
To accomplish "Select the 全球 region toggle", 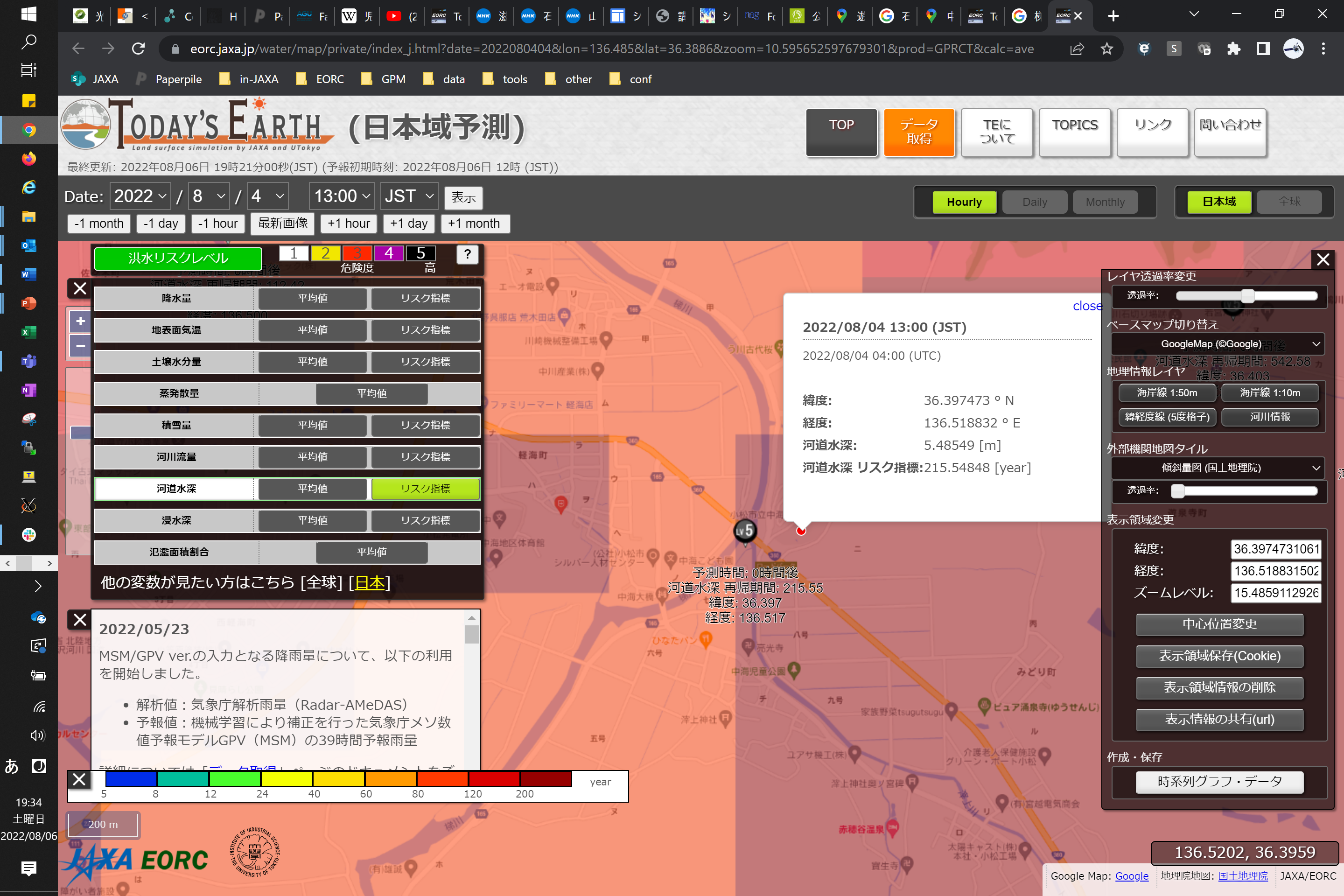I will pyautogui.click(x=1289, y=202).
